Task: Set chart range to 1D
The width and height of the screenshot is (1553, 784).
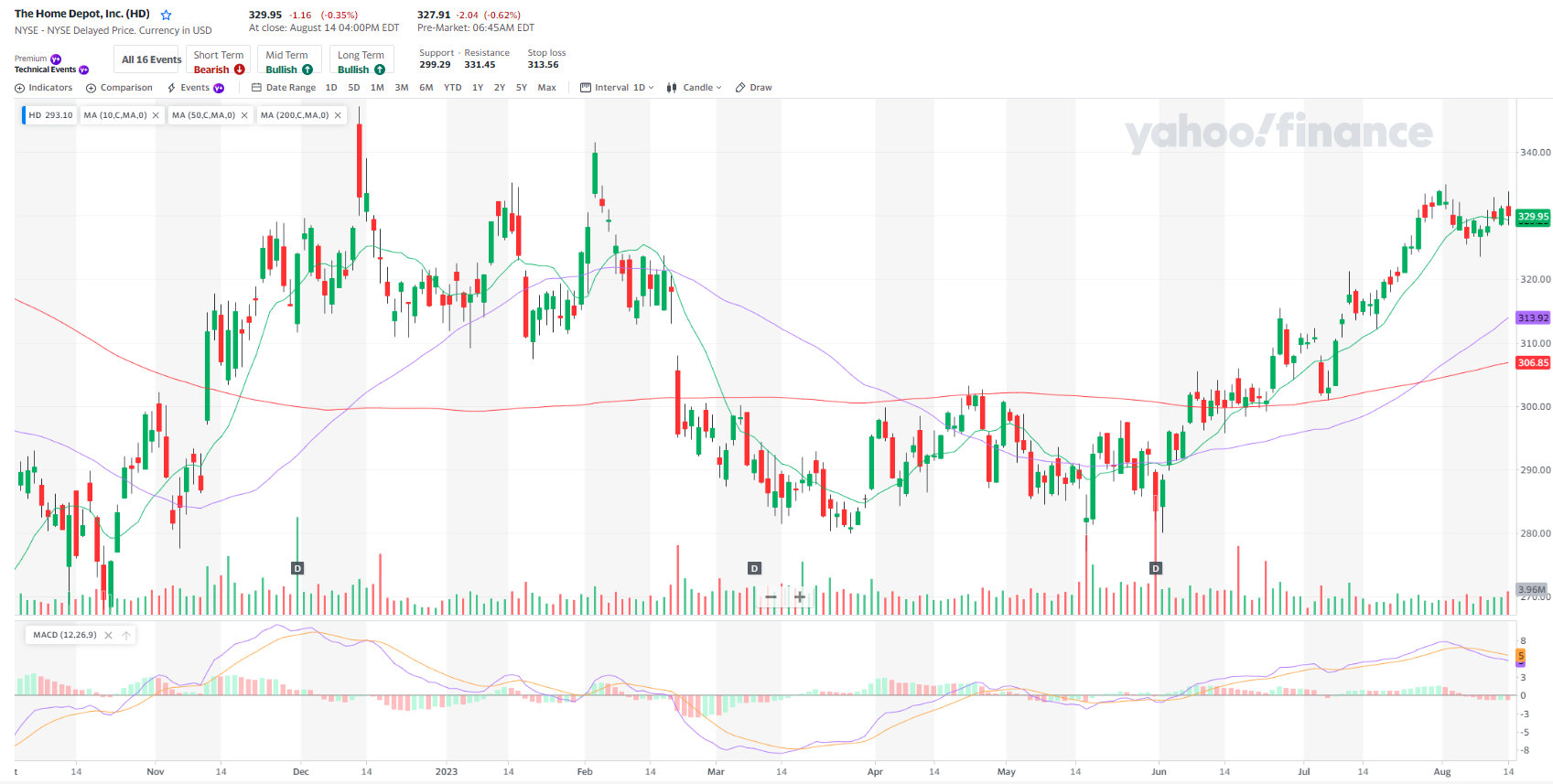Action: pos(331,88)
